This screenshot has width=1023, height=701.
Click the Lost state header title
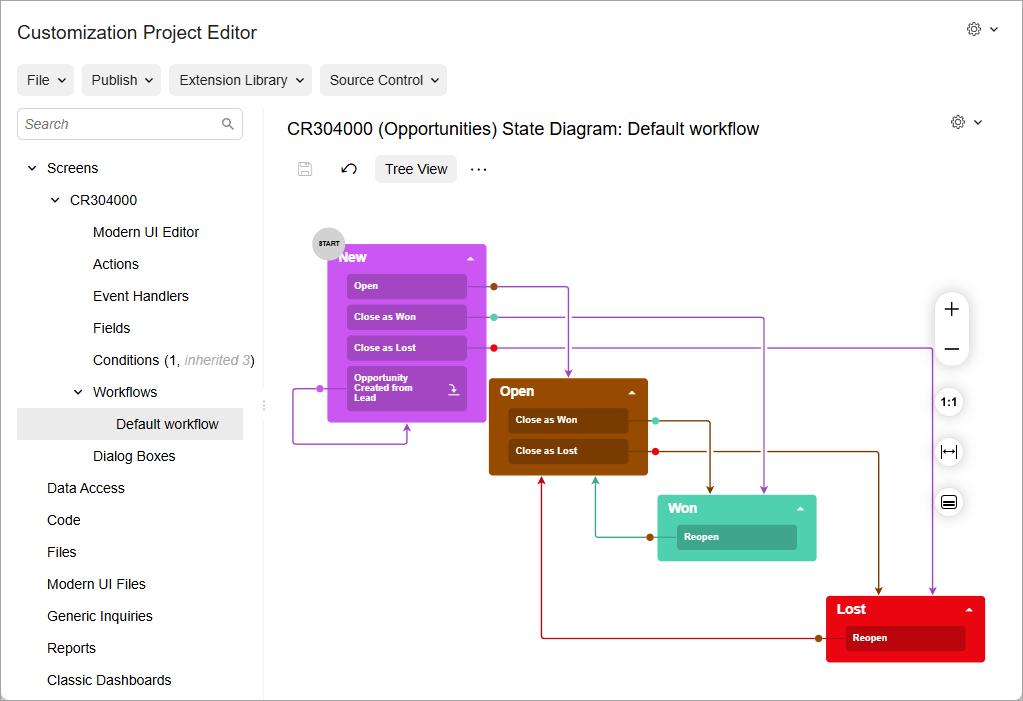(x=851, y=609)
